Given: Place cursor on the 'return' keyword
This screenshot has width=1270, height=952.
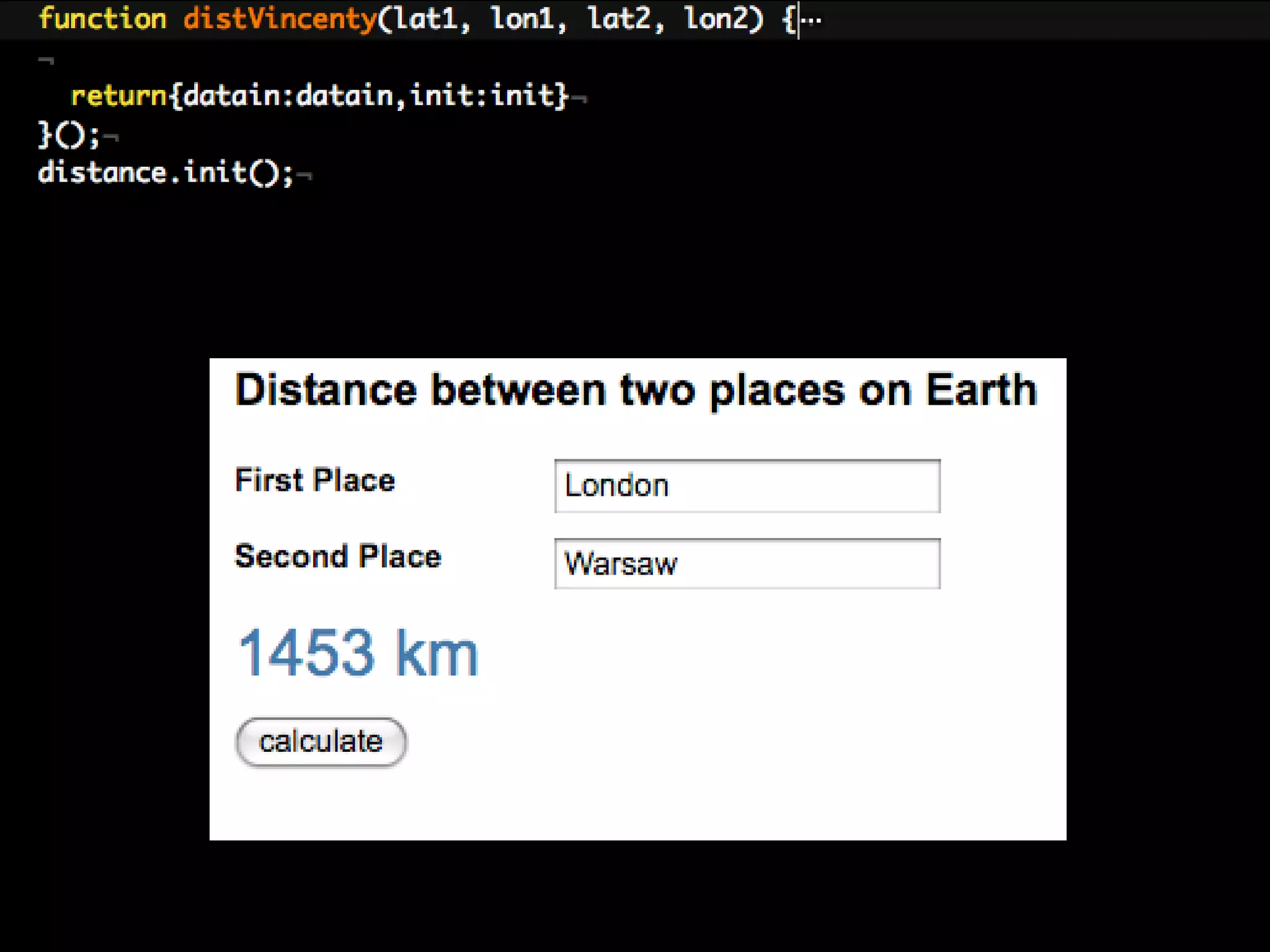Looking at the screenshot, I should point(118,96).
